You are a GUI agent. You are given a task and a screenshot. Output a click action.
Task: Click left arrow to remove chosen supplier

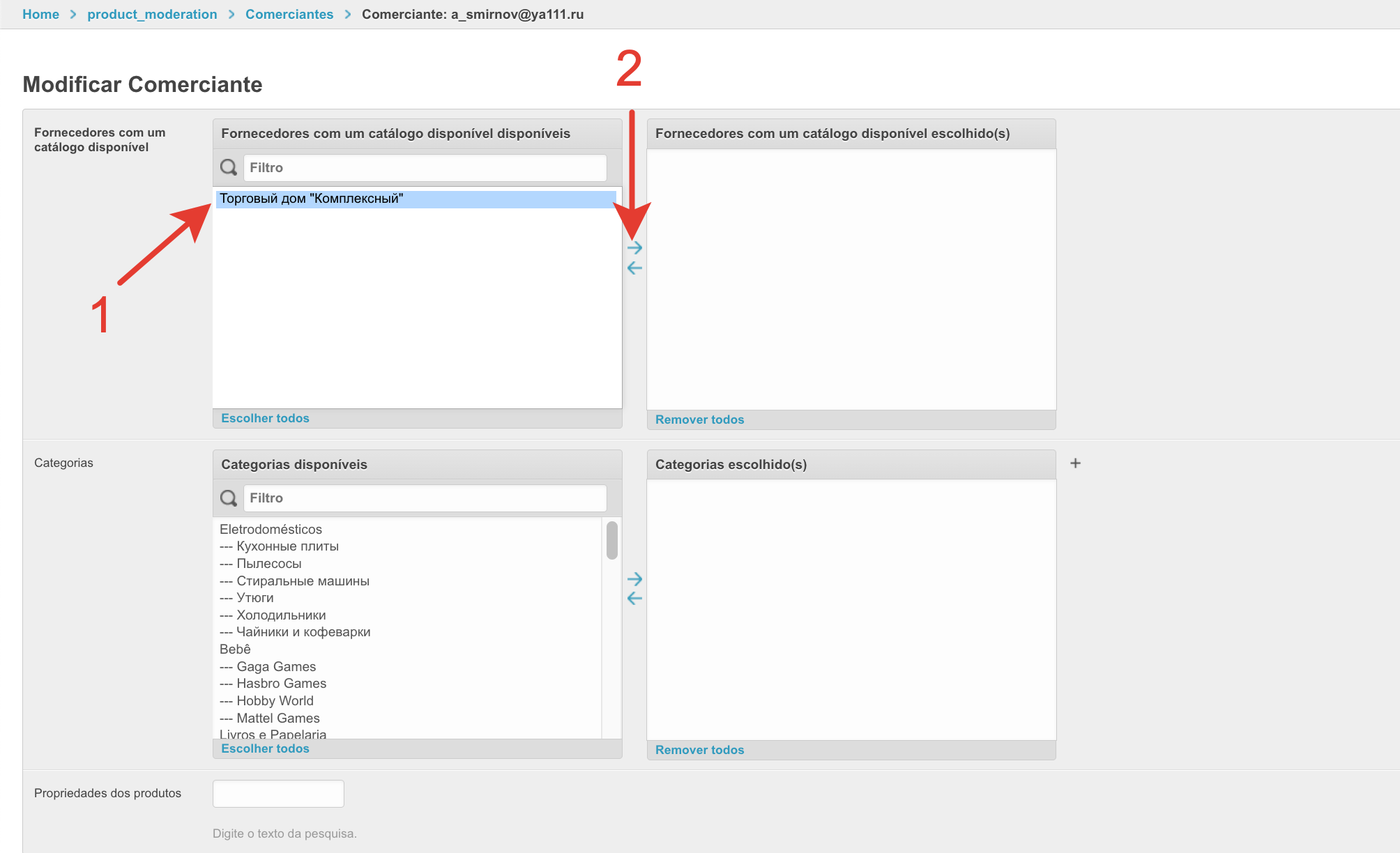(x=634, y=268)
